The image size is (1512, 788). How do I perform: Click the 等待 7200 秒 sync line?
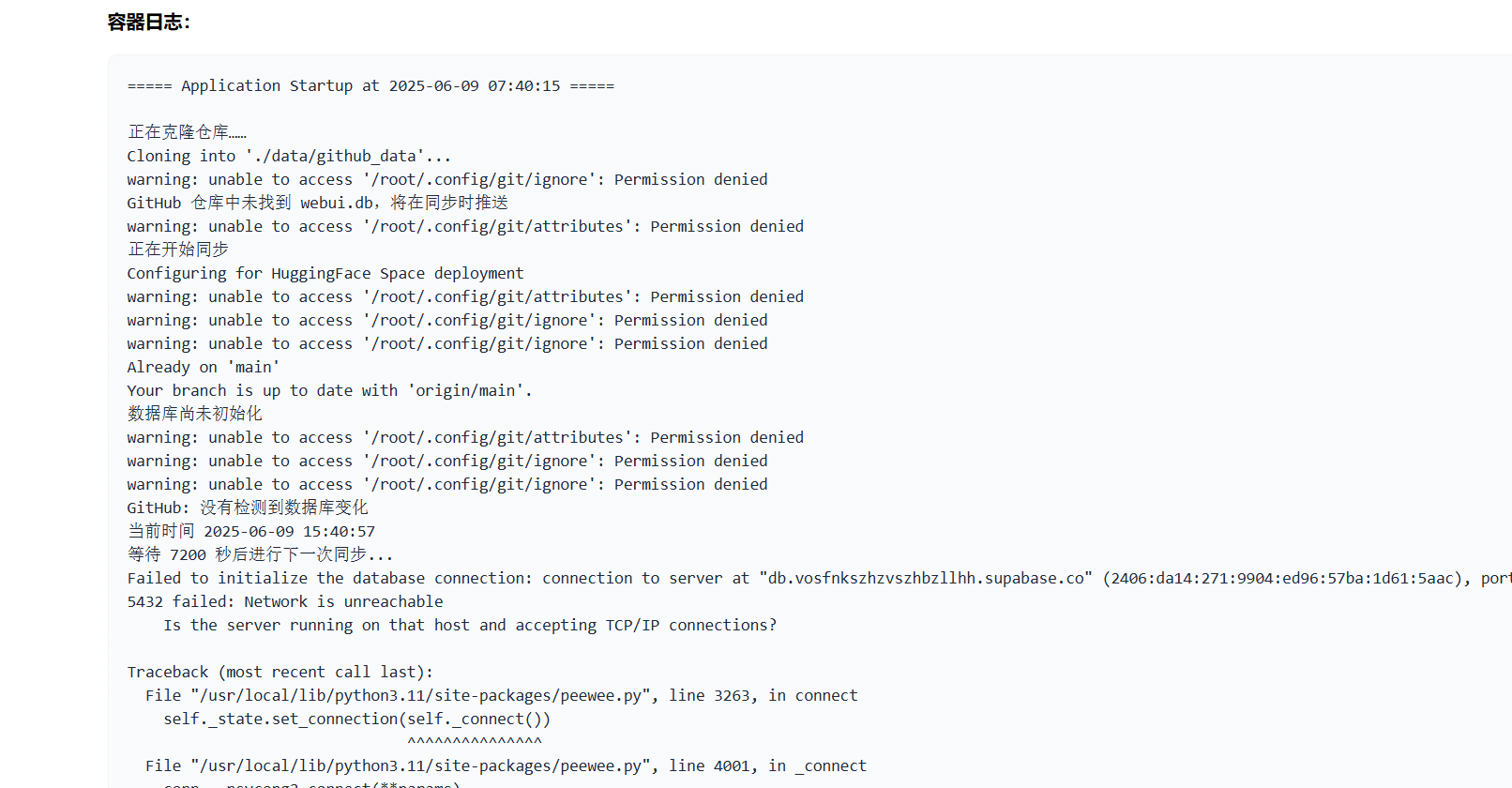(261, 554)
